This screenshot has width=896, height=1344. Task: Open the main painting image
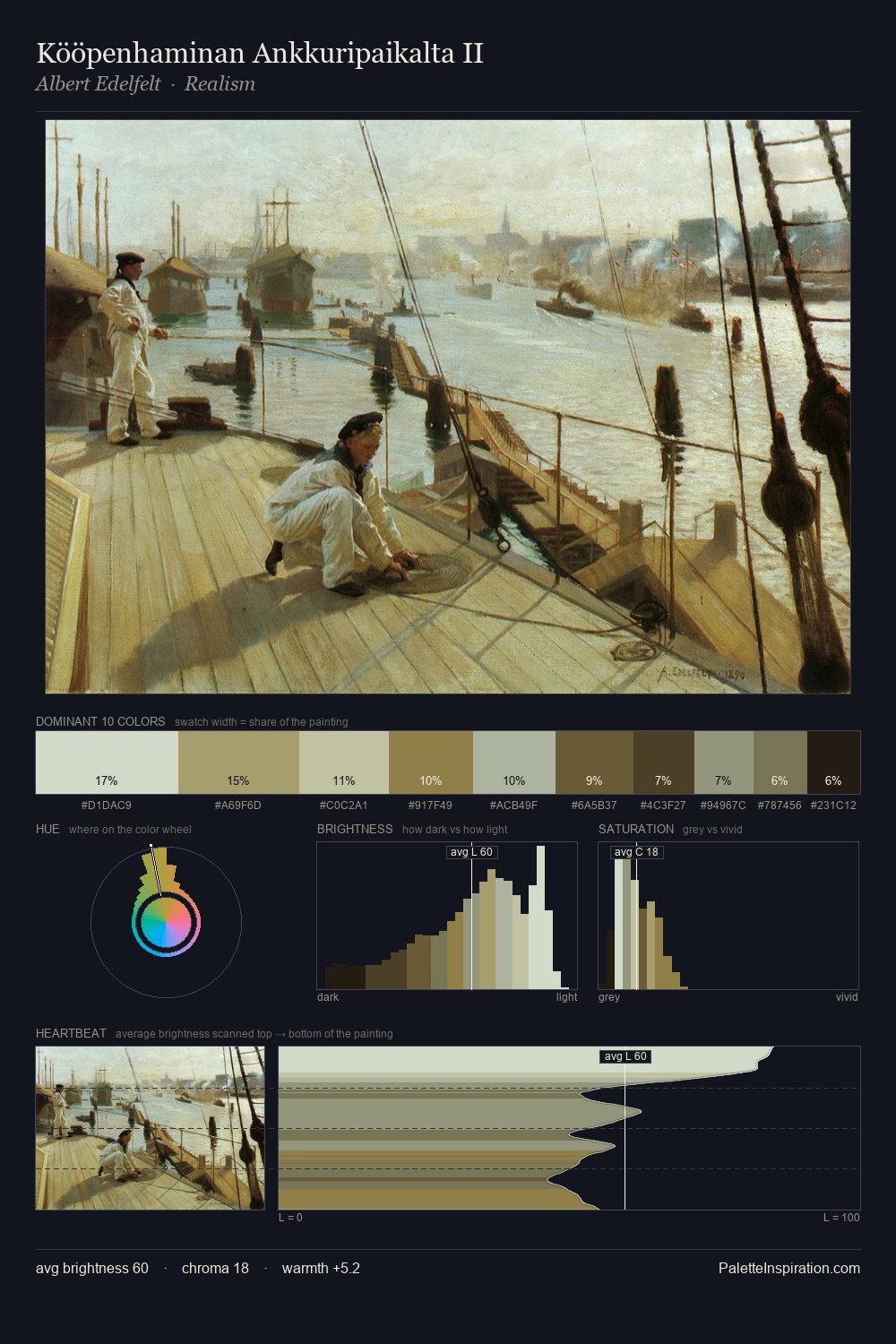coord(448,407)
